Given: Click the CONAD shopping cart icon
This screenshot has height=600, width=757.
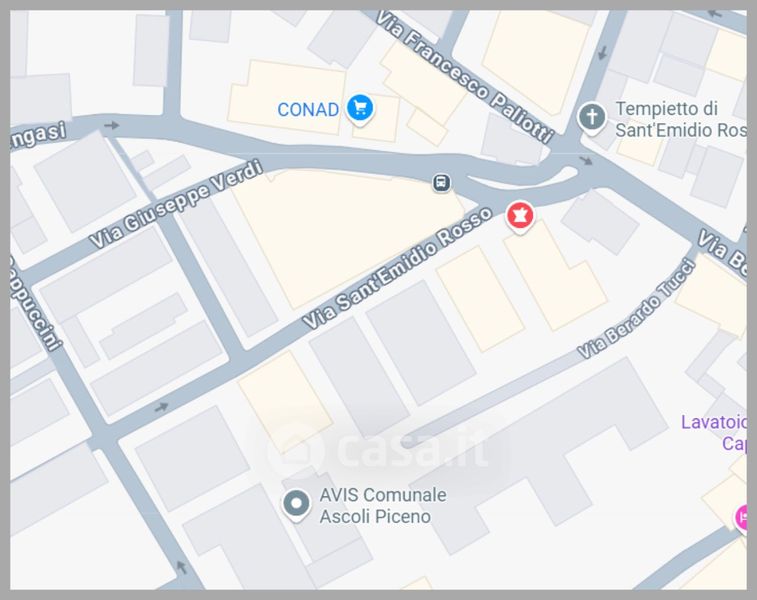Looking at the screenshot, I should coord(360,109).
